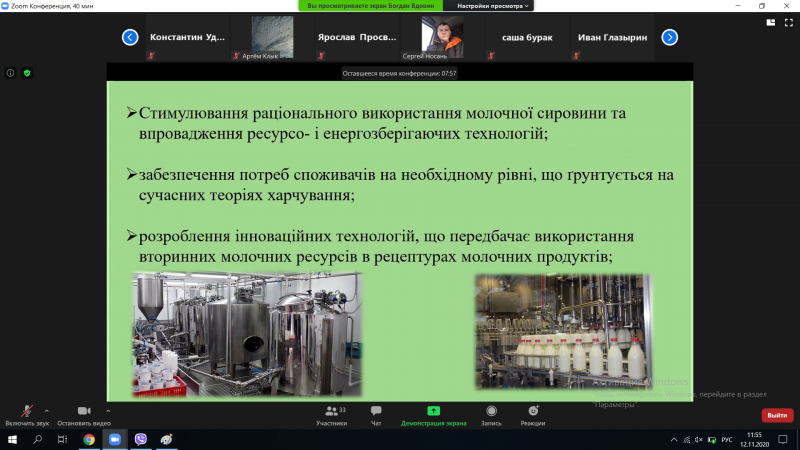Open the Paint taskbar icon

[x=166, y=439]
